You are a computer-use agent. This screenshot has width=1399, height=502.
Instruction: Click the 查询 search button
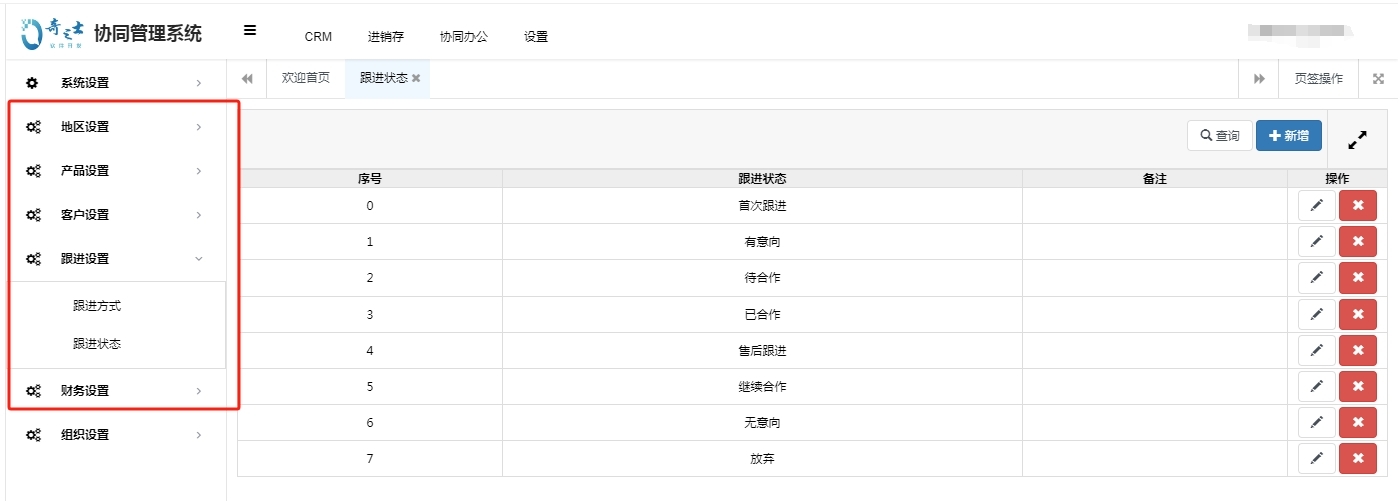pos(1219,136)
